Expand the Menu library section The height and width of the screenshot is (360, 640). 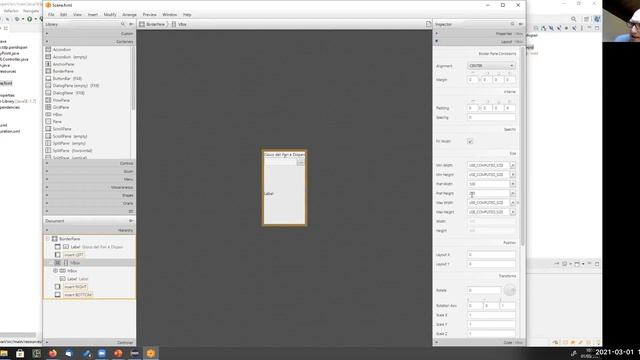point(89,179)
